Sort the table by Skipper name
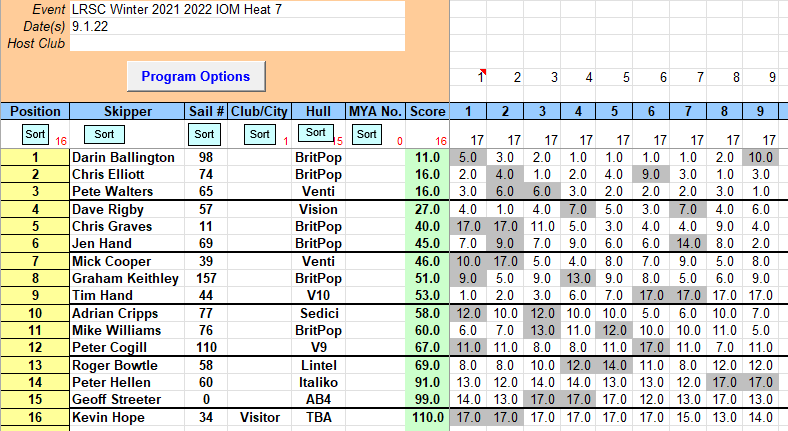This screenshot has height=431, width=788. (x=104, y=134)
